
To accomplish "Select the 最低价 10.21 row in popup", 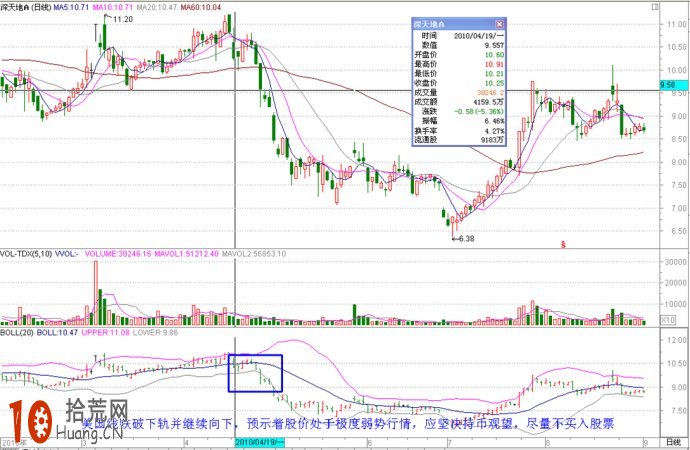I will click(459, 74).
